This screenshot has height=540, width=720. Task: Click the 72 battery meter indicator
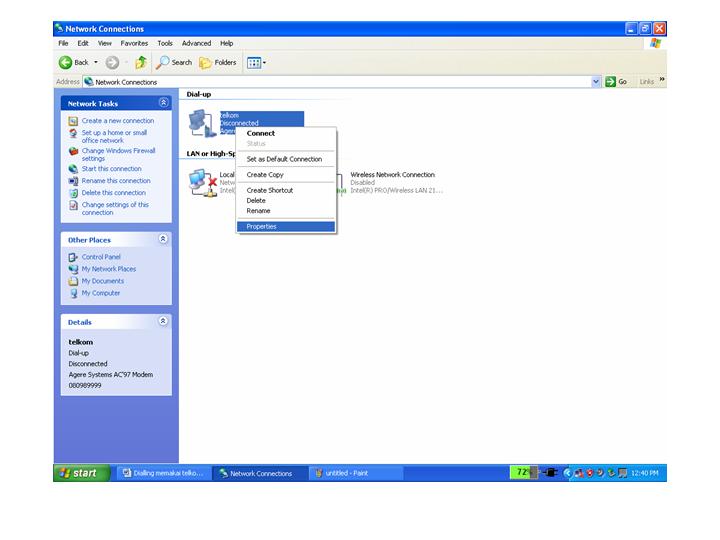[523, 472]
